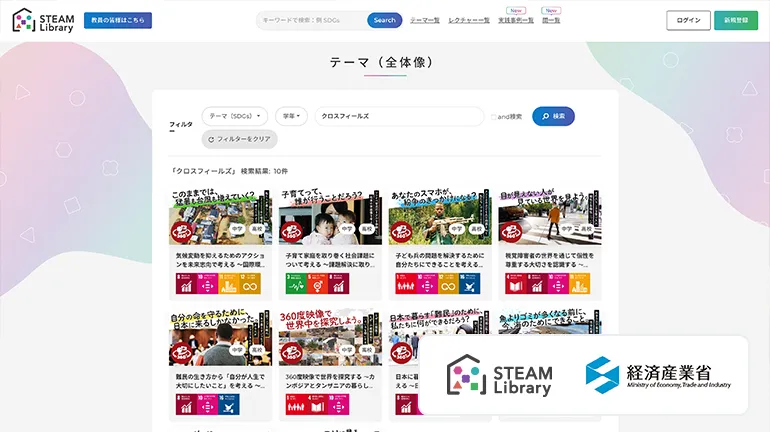The width and height of the screenshot is (770, 432).
Task: Click the フィルターをクリア button
Action: (x=239, y=139)
